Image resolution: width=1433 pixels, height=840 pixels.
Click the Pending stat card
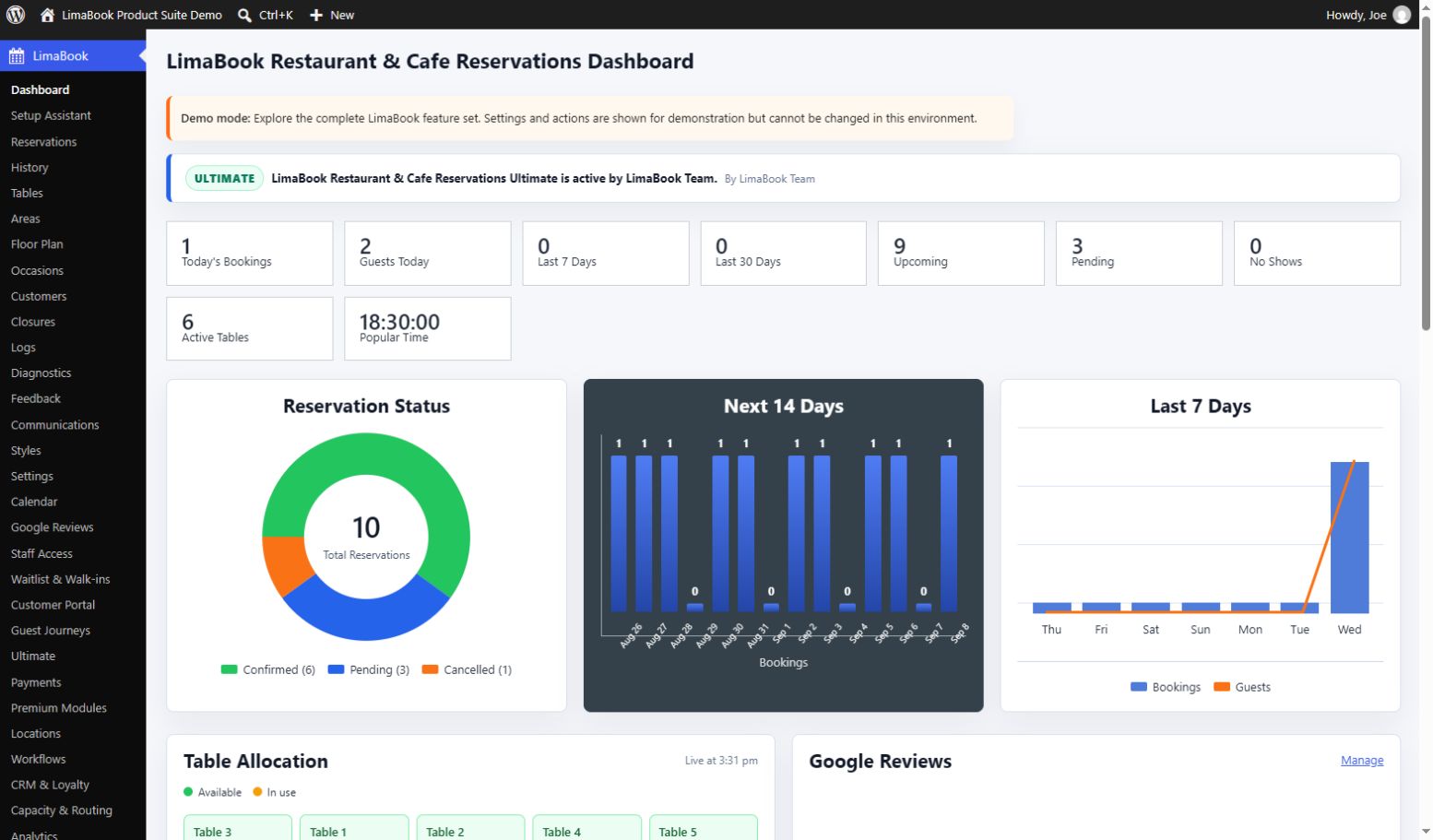pyautogui.click(x=1139, y=253)
